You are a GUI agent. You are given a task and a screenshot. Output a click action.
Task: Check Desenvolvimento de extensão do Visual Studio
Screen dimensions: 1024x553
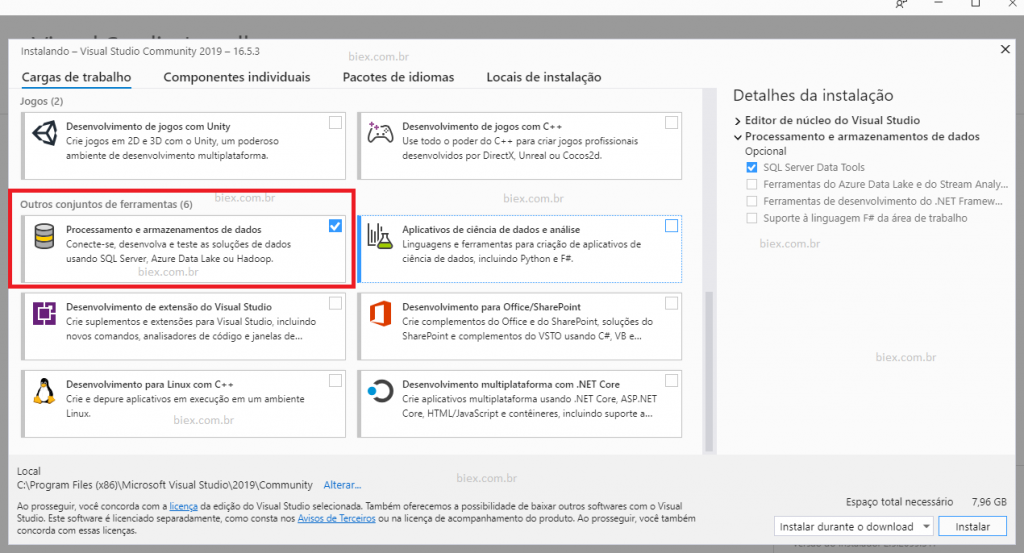click(x=335, y=303)
